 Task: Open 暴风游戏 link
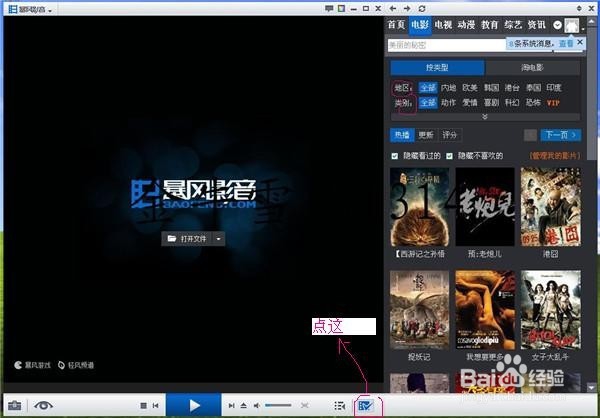pos(33,365)
